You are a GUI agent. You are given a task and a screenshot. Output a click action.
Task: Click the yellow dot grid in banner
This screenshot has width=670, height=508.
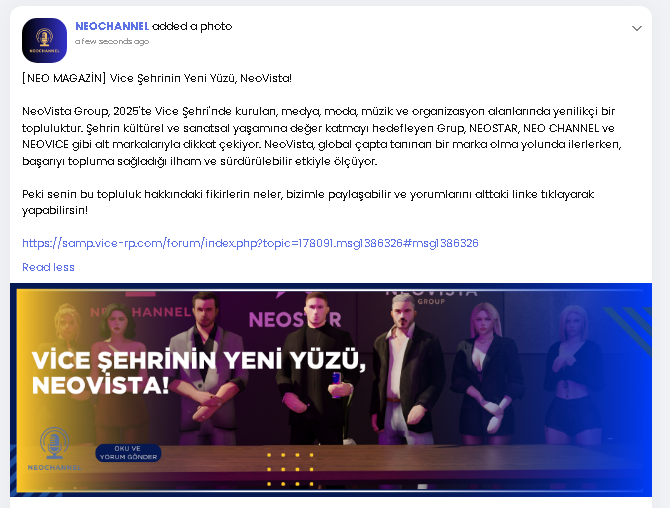tap(290, 469)
